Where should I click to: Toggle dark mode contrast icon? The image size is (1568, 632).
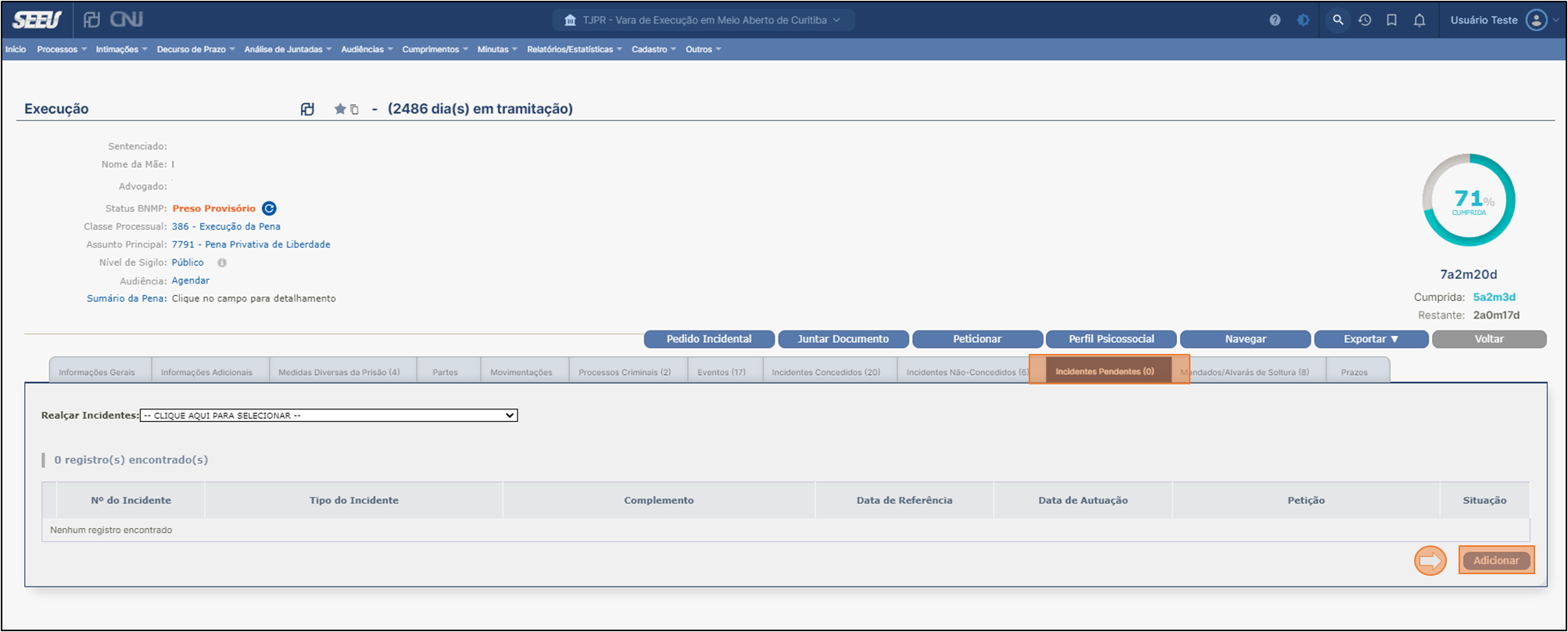[1303, 20]
